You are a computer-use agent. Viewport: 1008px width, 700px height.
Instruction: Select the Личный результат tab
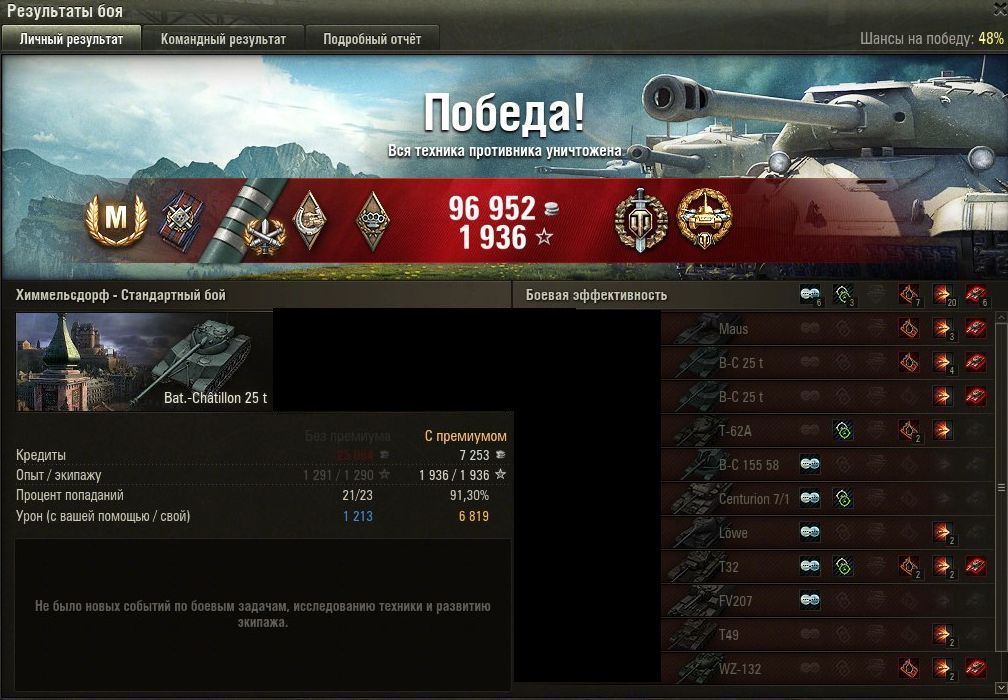pyautogui.click(x=71, y=39)
